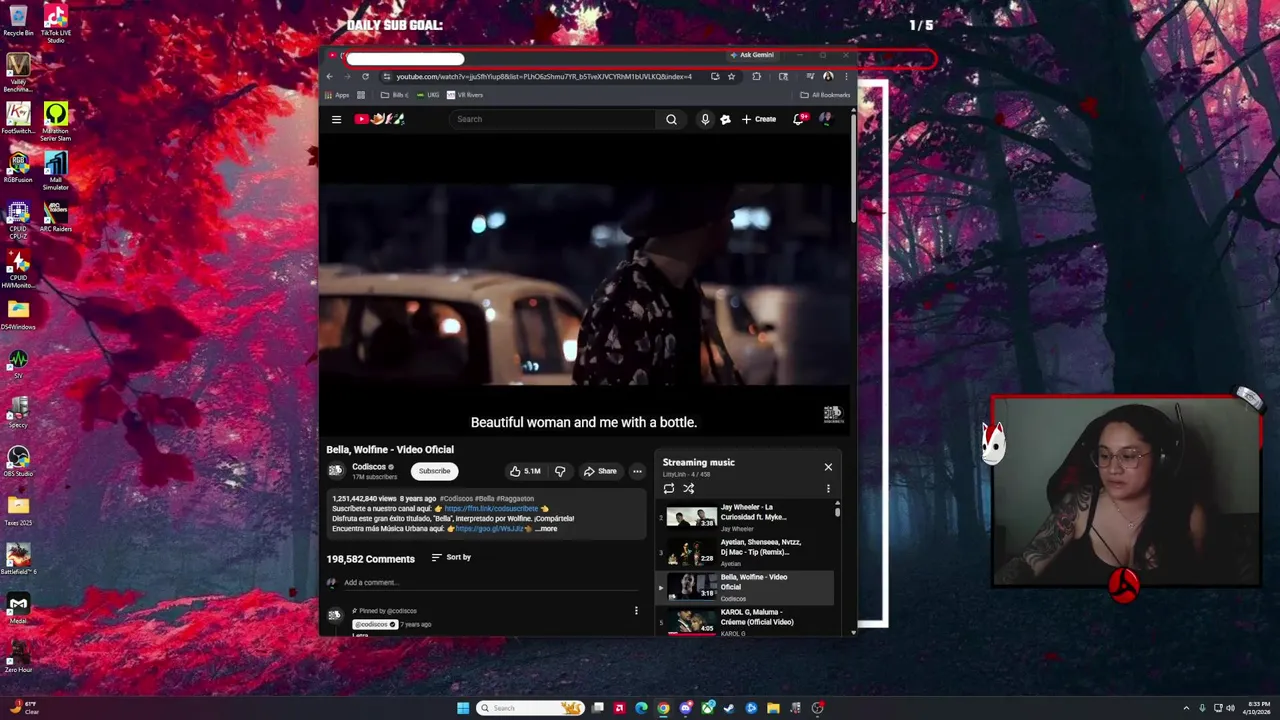Subscribe to the Codiscos channel
Image resolution: width=1280 pixels, height=720 pixels.
pyautogui.click(x=434, y=471)
